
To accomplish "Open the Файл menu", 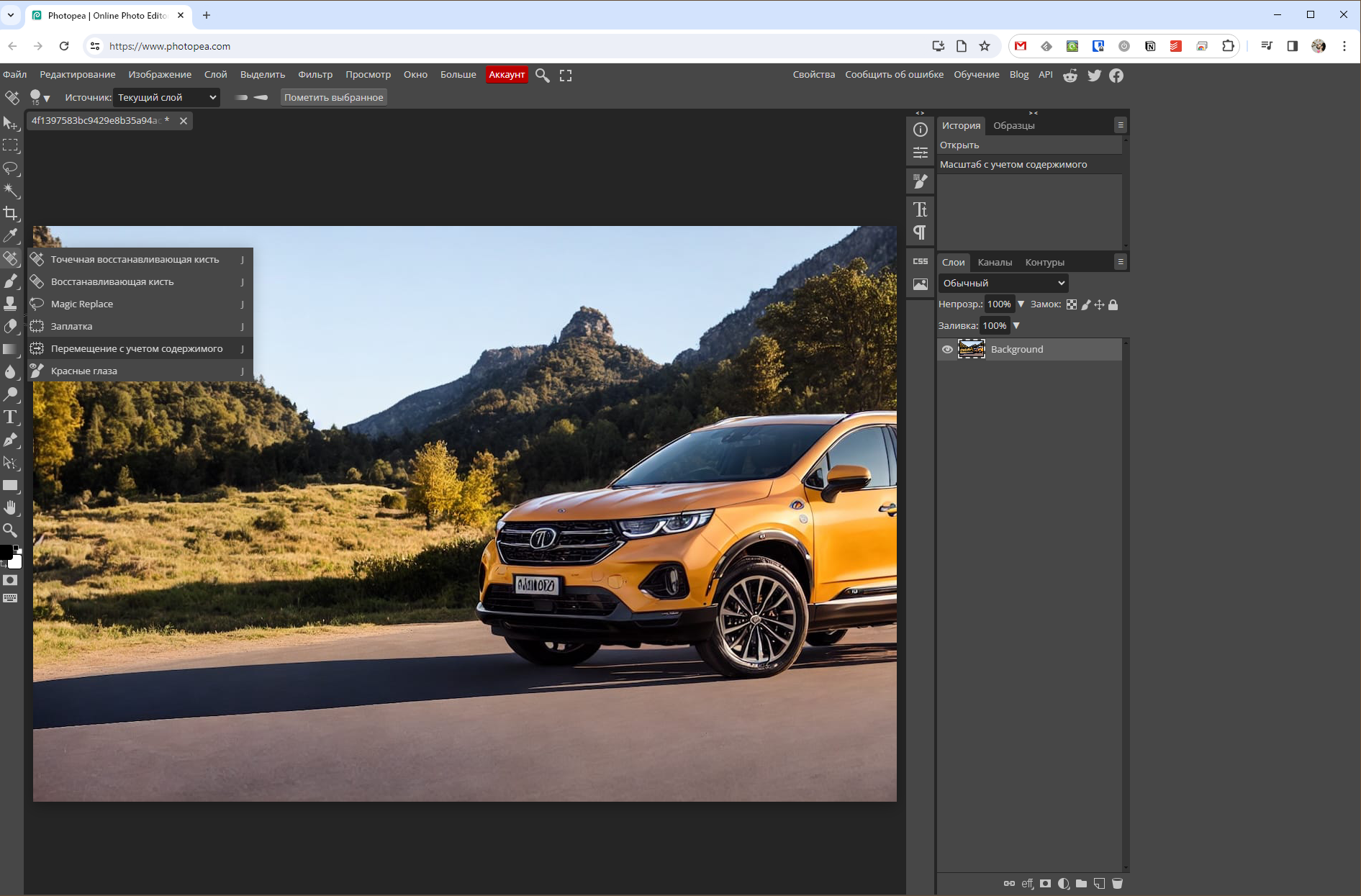I will (15, 75).
